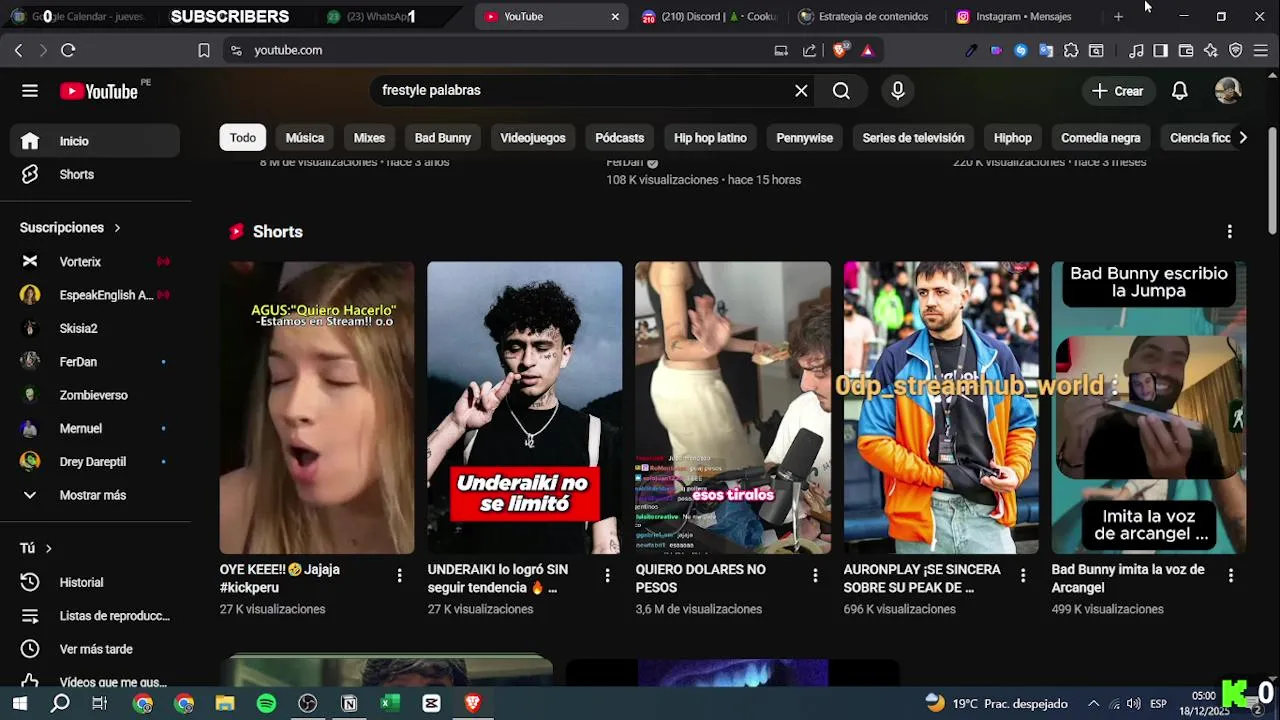Open menu for AURONPLAY short
Screen dimensions: 1280x720
[x=1023, y=576]
